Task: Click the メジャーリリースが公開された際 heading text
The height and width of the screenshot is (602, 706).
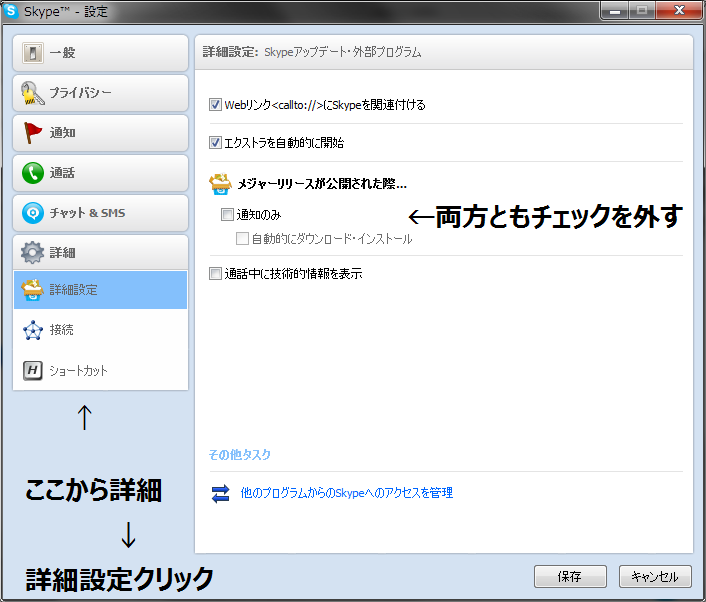Action: tap(322, 184)
